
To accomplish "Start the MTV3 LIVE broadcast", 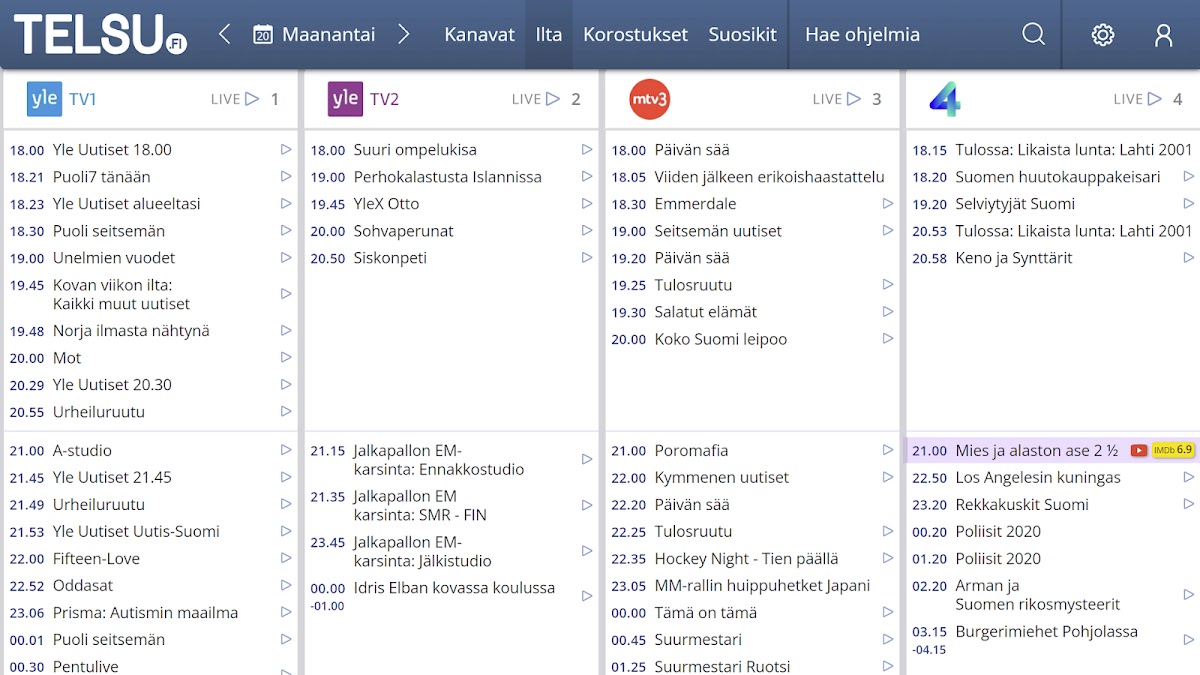I will [x=837, y=99].
